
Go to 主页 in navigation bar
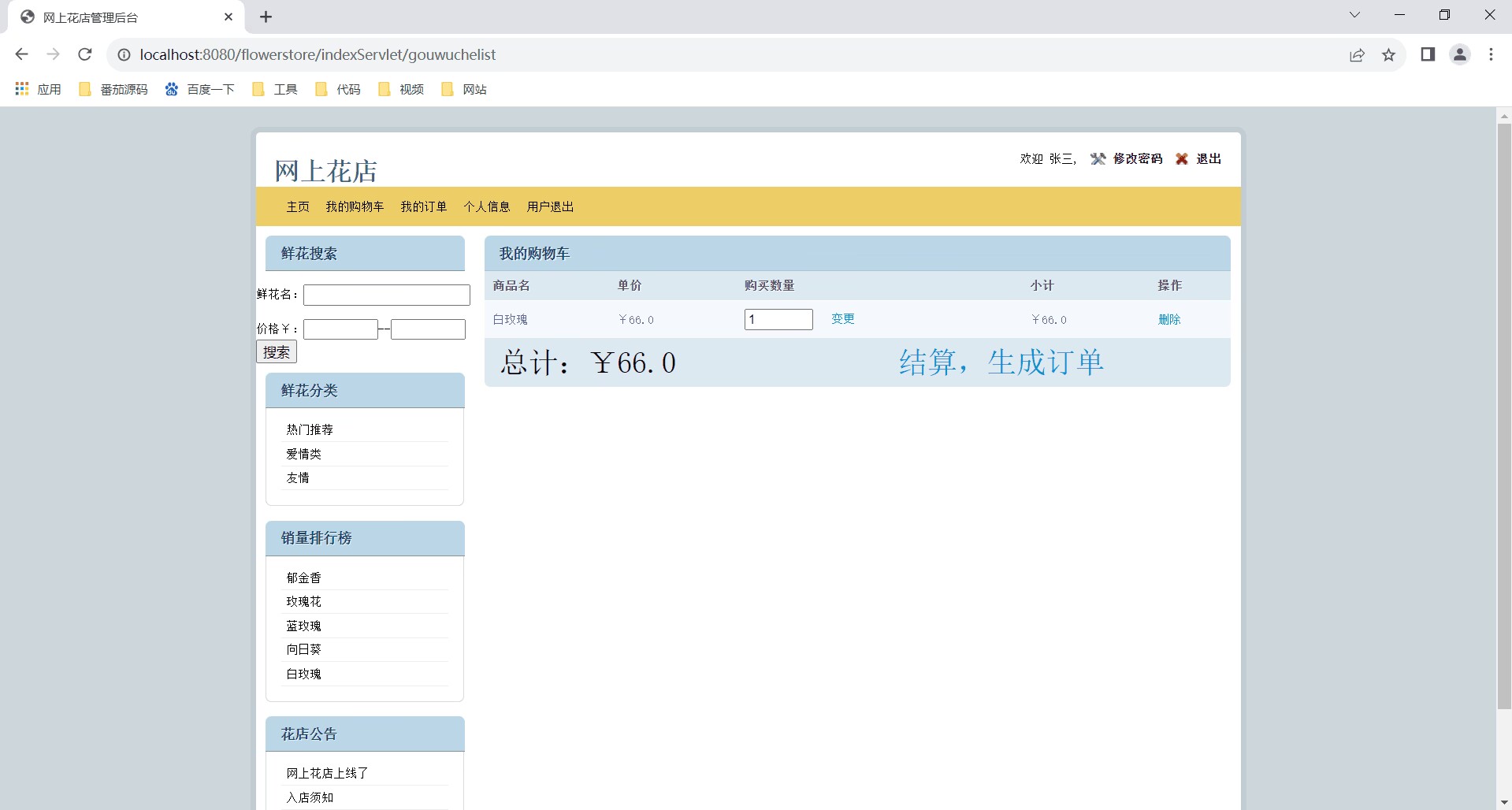[x=298, y=206]
